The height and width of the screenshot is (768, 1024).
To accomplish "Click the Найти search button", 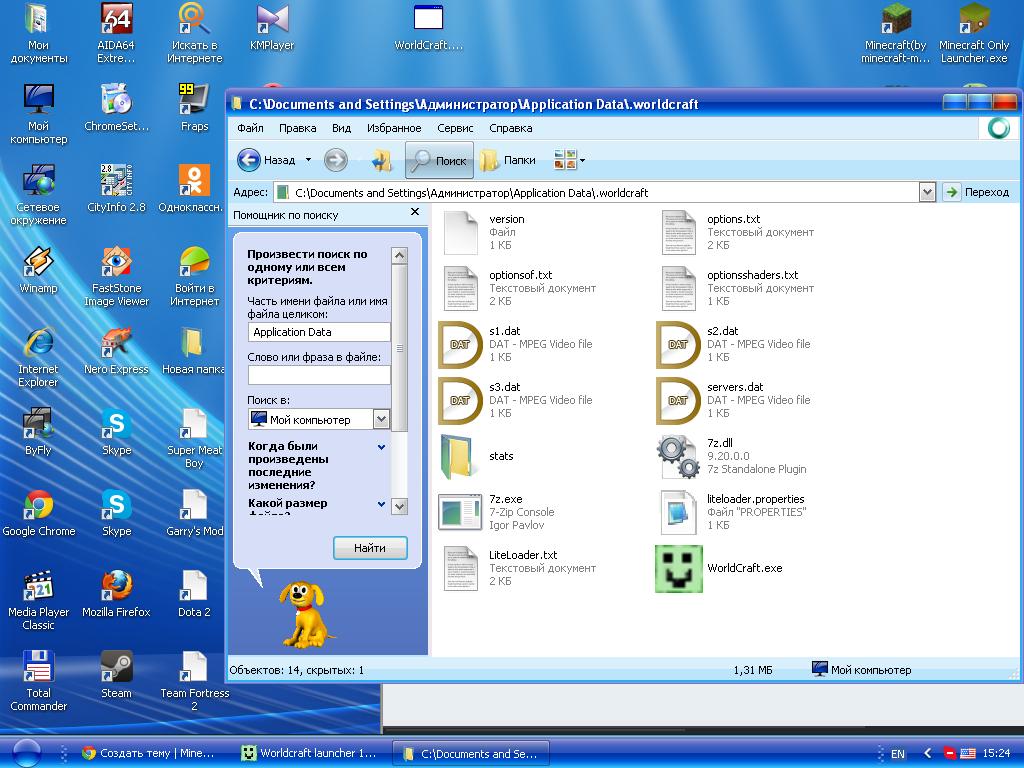I will (370, 548).
